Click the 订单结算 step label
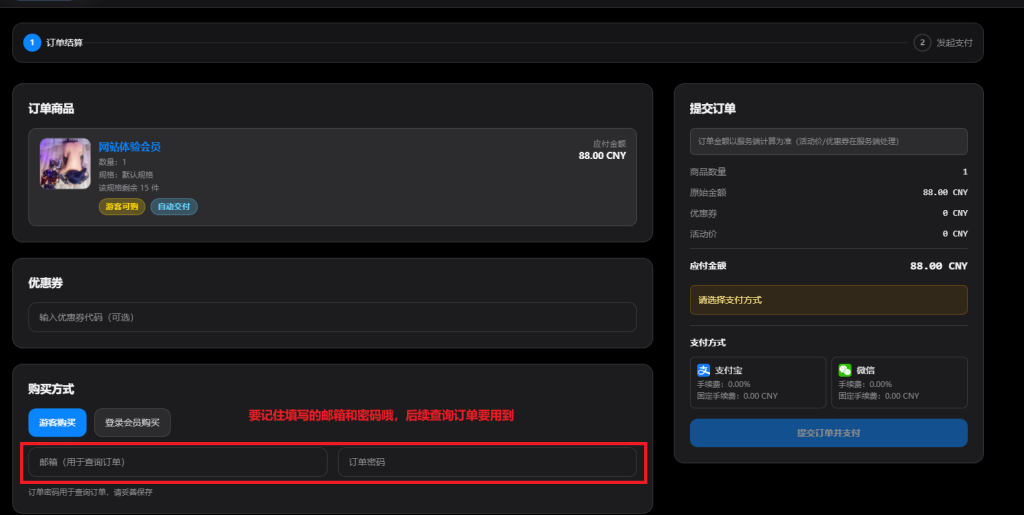This screenshot has width=1024, height=515. tap(65, 43)
